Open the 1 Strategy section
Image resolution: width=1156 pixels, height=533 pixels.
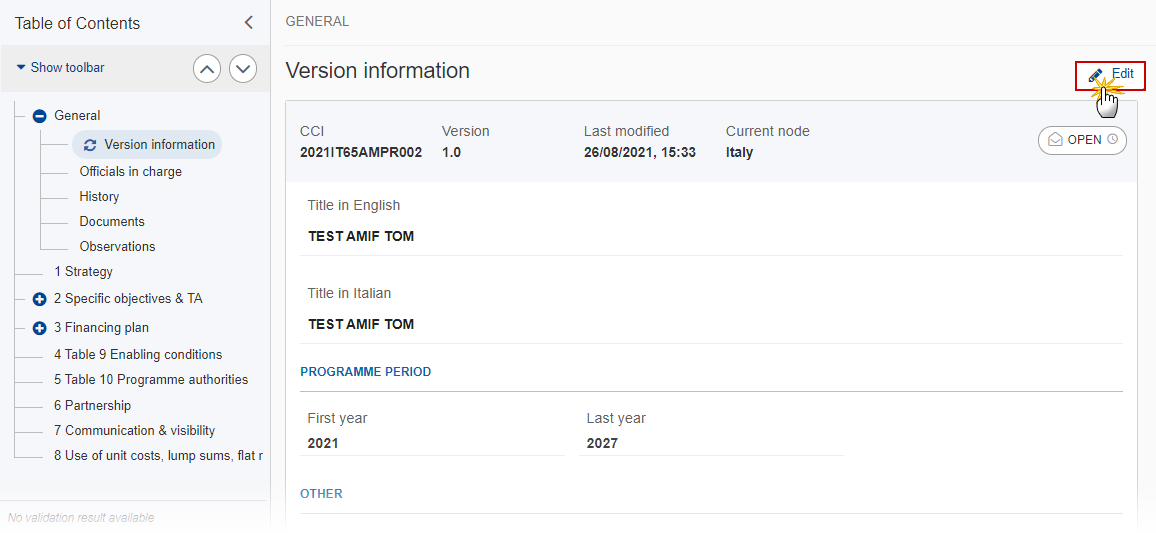(x=83, y=272)
